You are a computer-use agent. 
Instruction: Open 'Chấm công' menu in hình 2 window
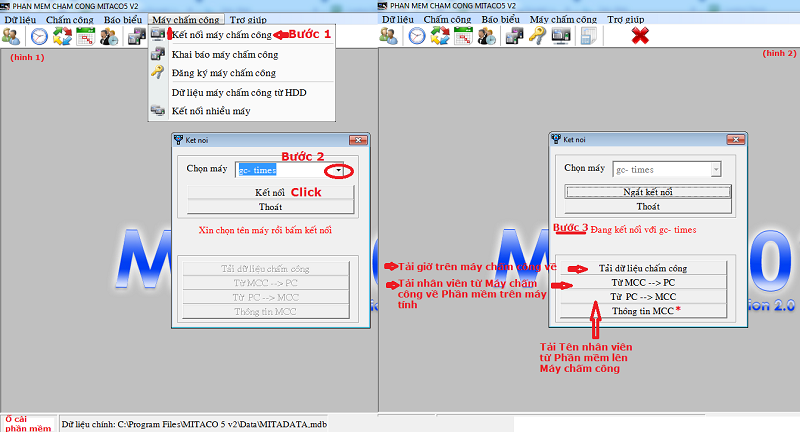click(x=447, y=19)
